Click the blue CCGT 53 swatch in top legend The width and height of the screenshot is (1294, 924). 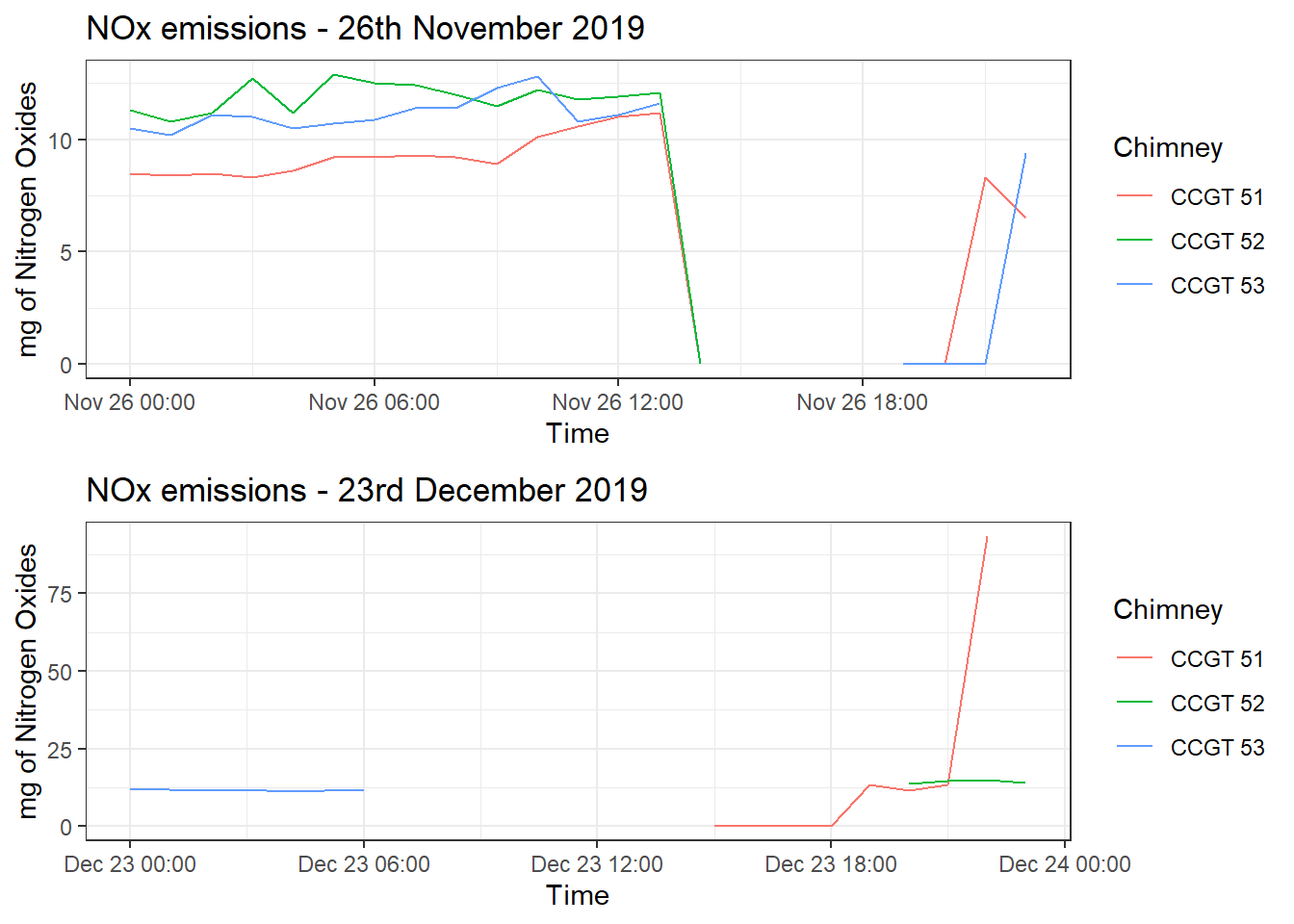[1134, 285]
